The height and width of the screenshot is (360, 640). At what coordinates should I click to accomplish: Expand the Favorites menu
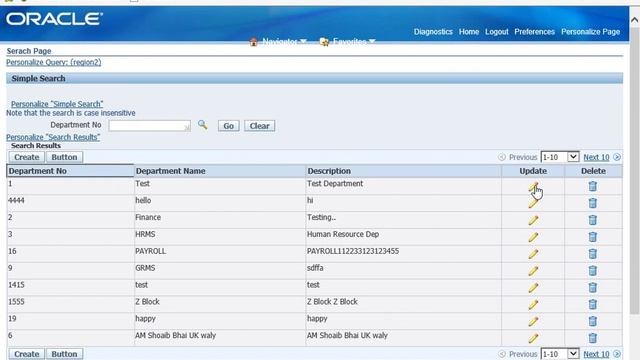[354, 42]
